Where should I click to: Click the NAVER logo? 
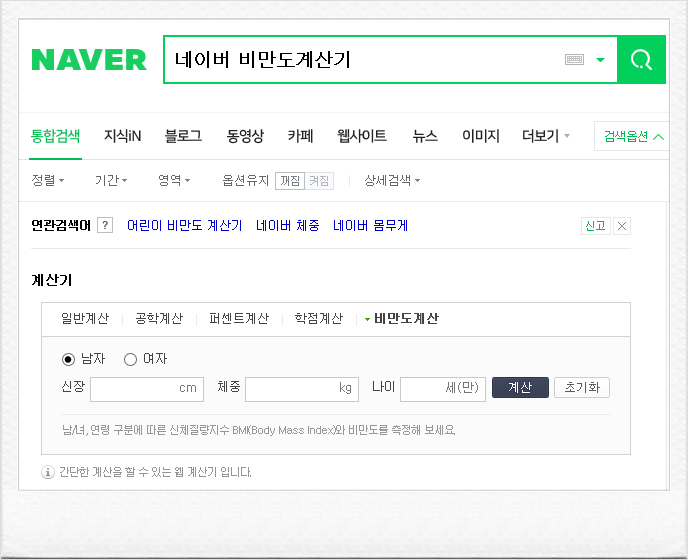(x=89, y=60)
